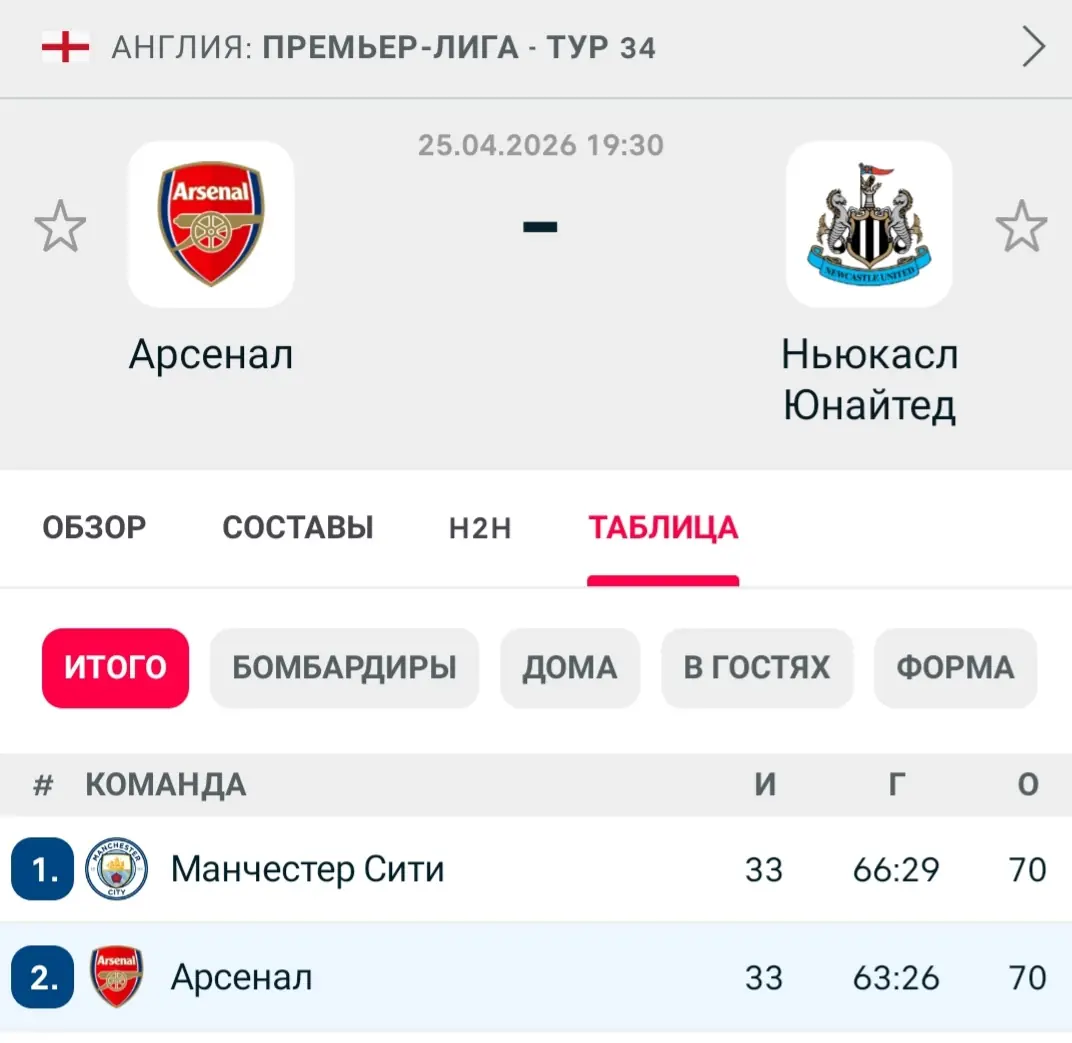
Task: Tap the Arsenal club crest in match header
Action: 211,224
